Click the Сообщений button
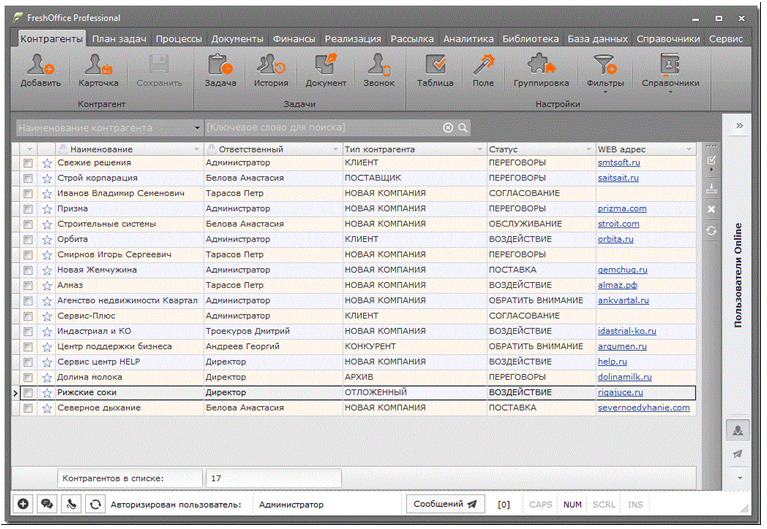 [x=445, y=504]
